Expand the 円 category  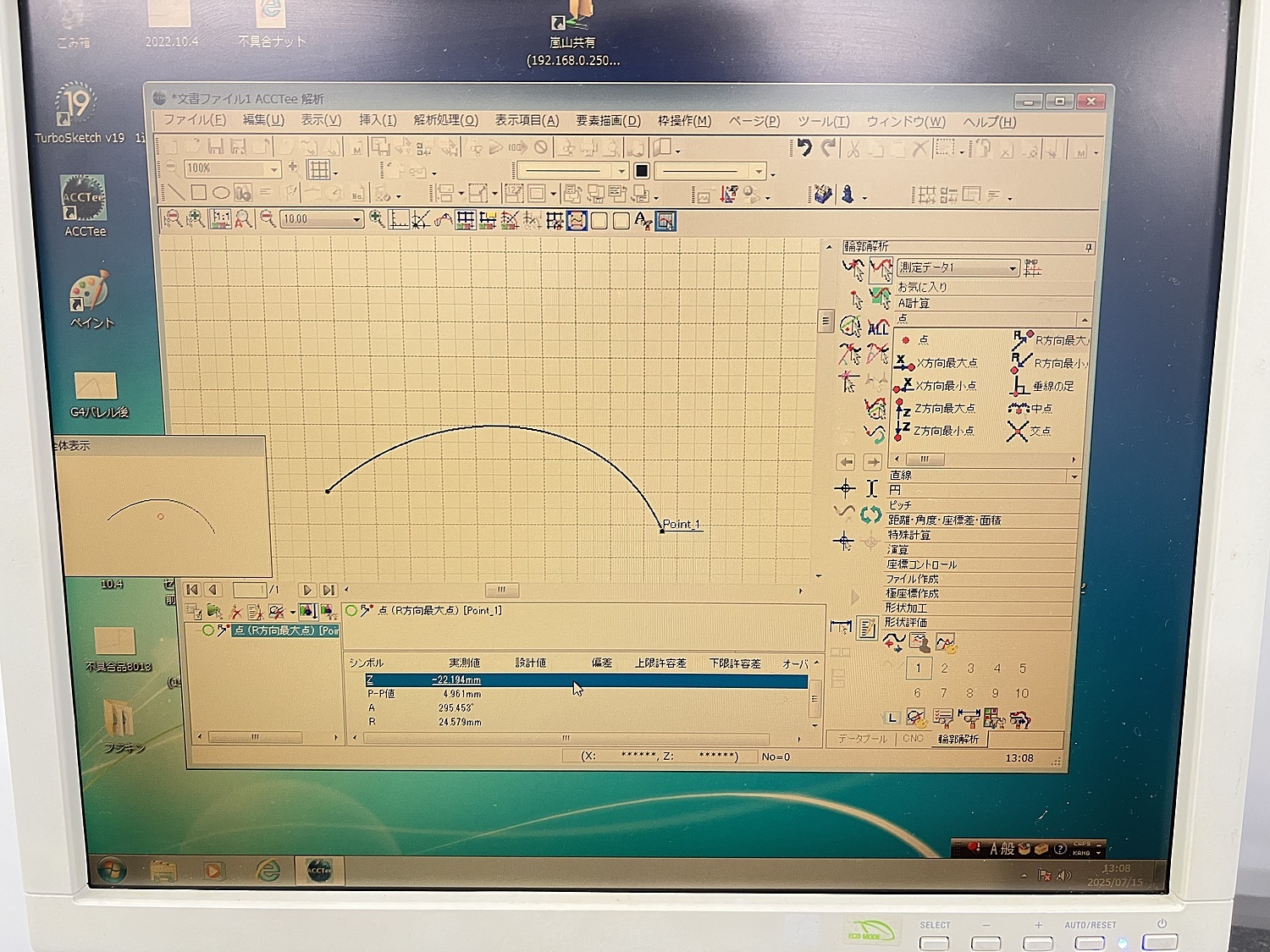pyautogui.click(x=982, y=491)
